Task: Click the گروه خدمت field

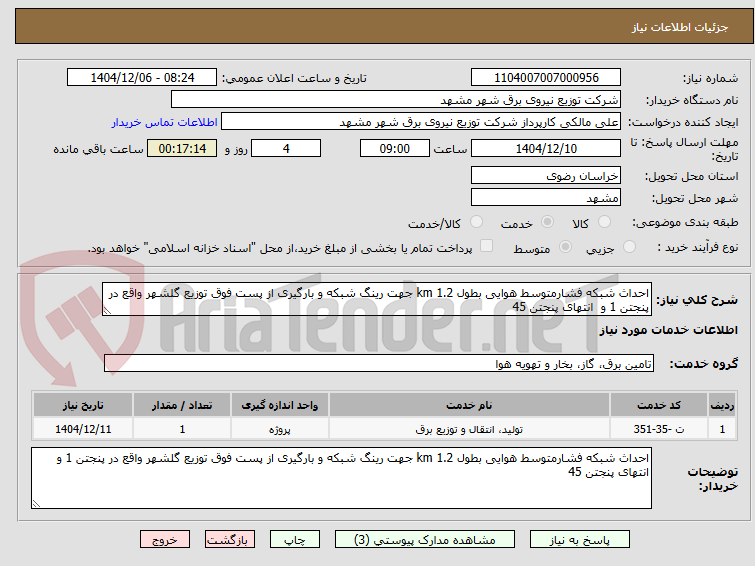Action: (379, 364)
